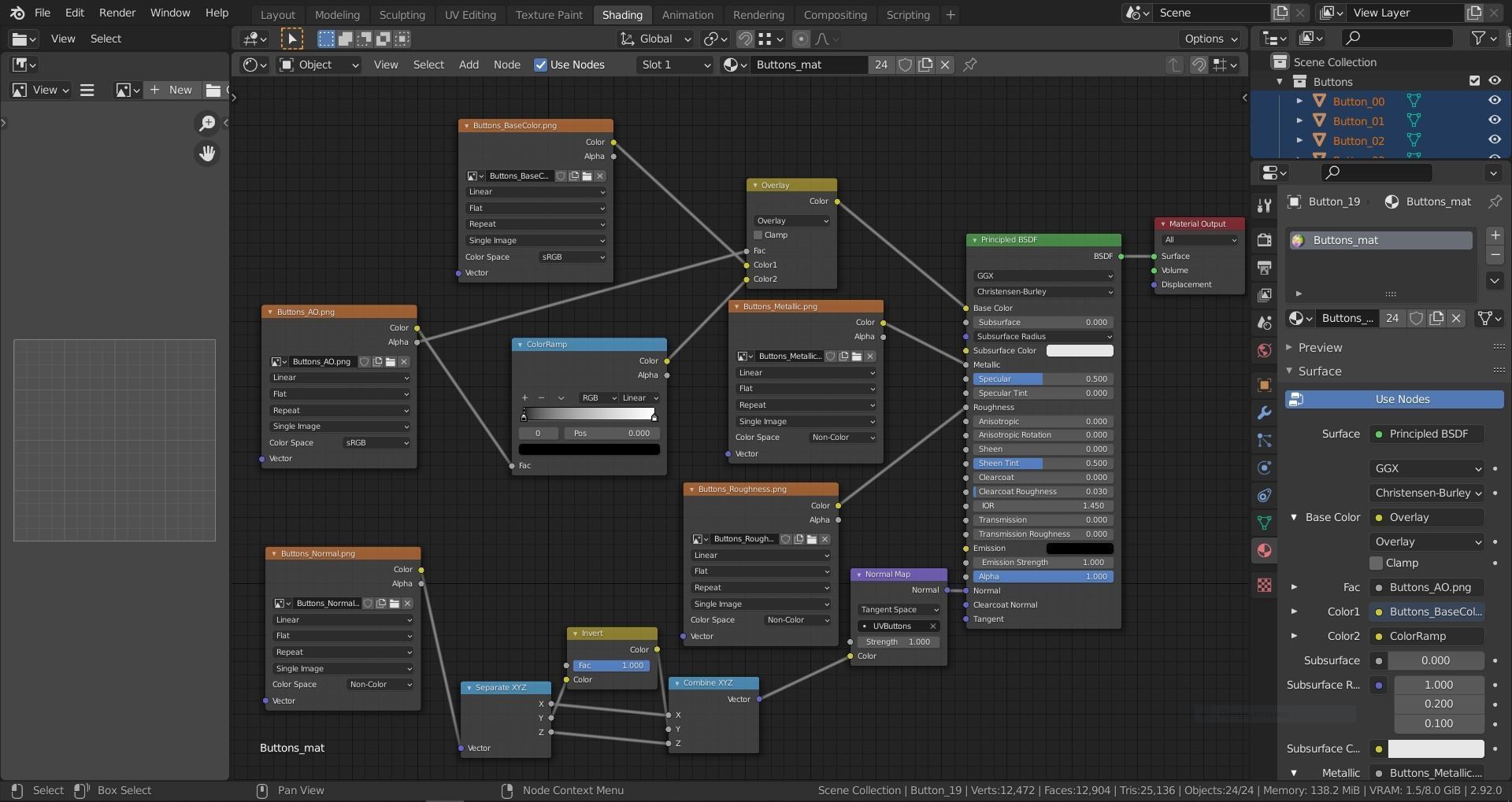This screenshot has width=1512, height=802.
Task: Enable Clamp checkbox in properties panel
Action: pos(1376,563)
